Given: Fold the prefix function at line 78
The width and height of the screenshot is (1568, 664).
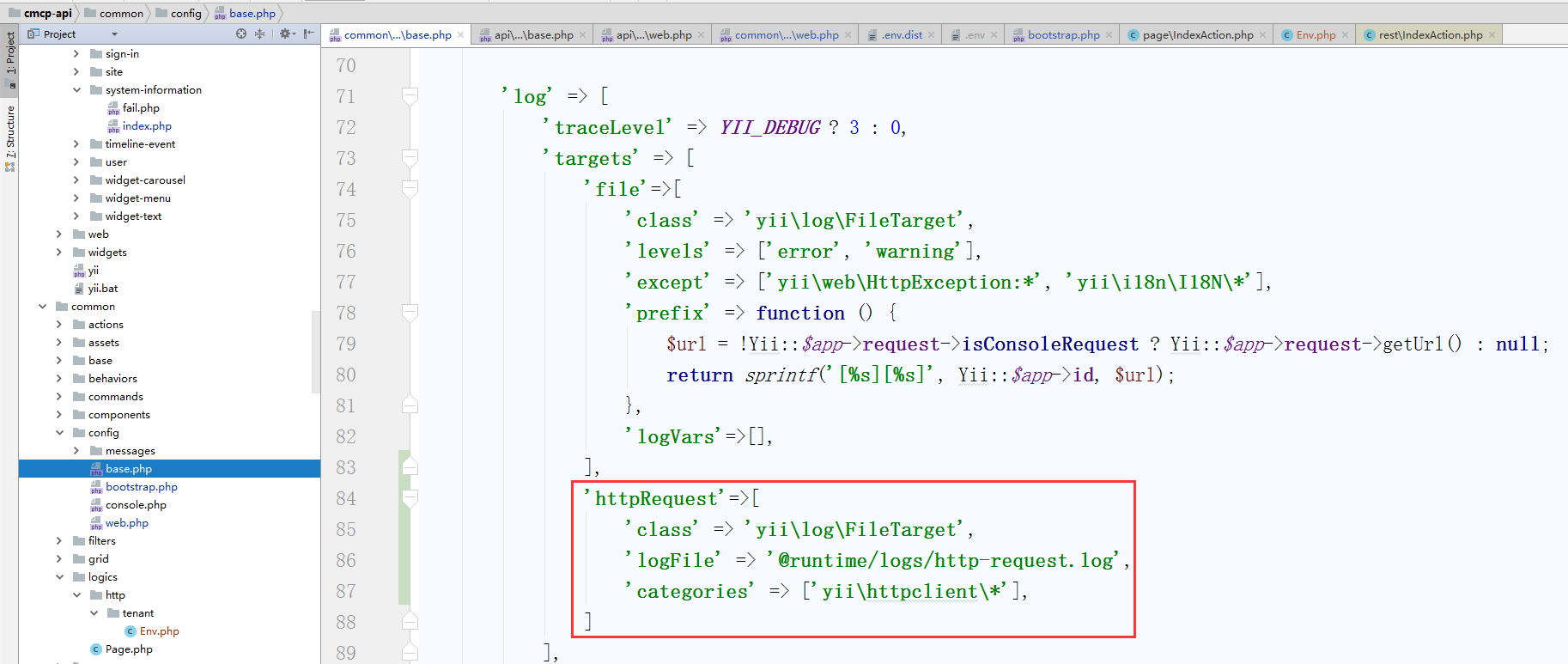Looking at the screenshot, I should [x=410, y=313].
